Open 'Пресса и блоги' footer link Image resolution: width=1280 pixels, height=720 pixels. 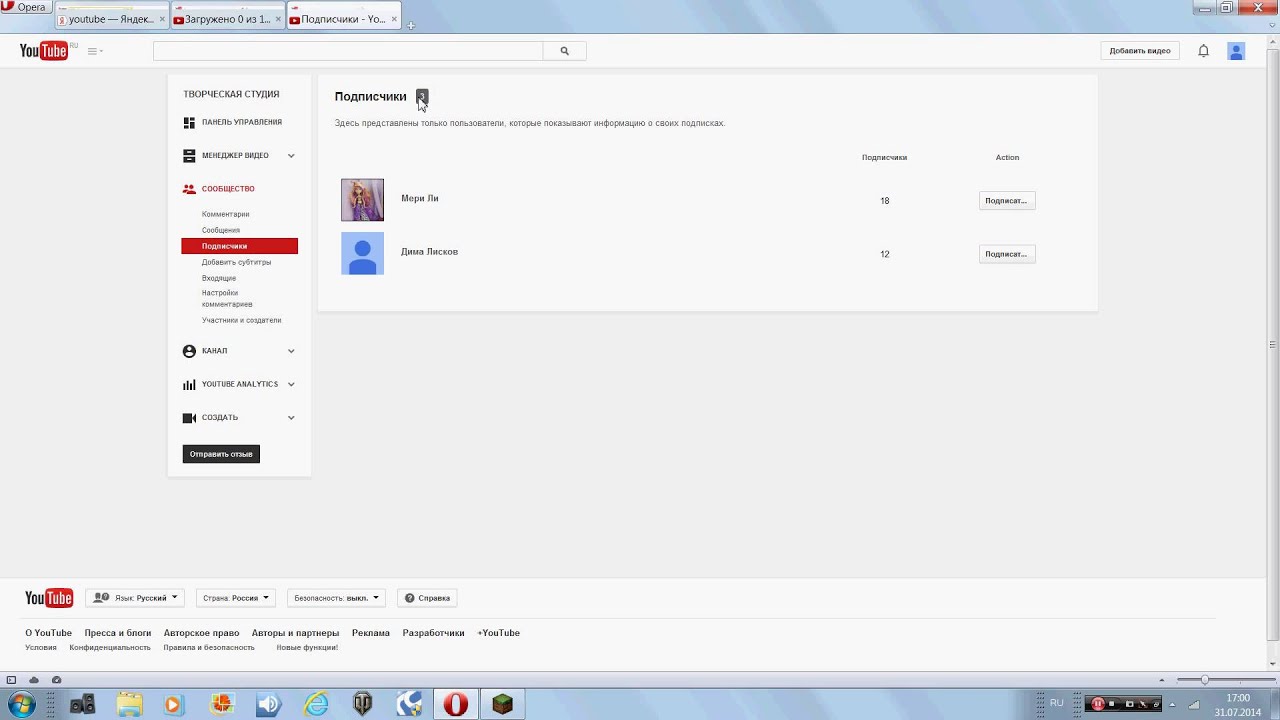tap(118, 633)
